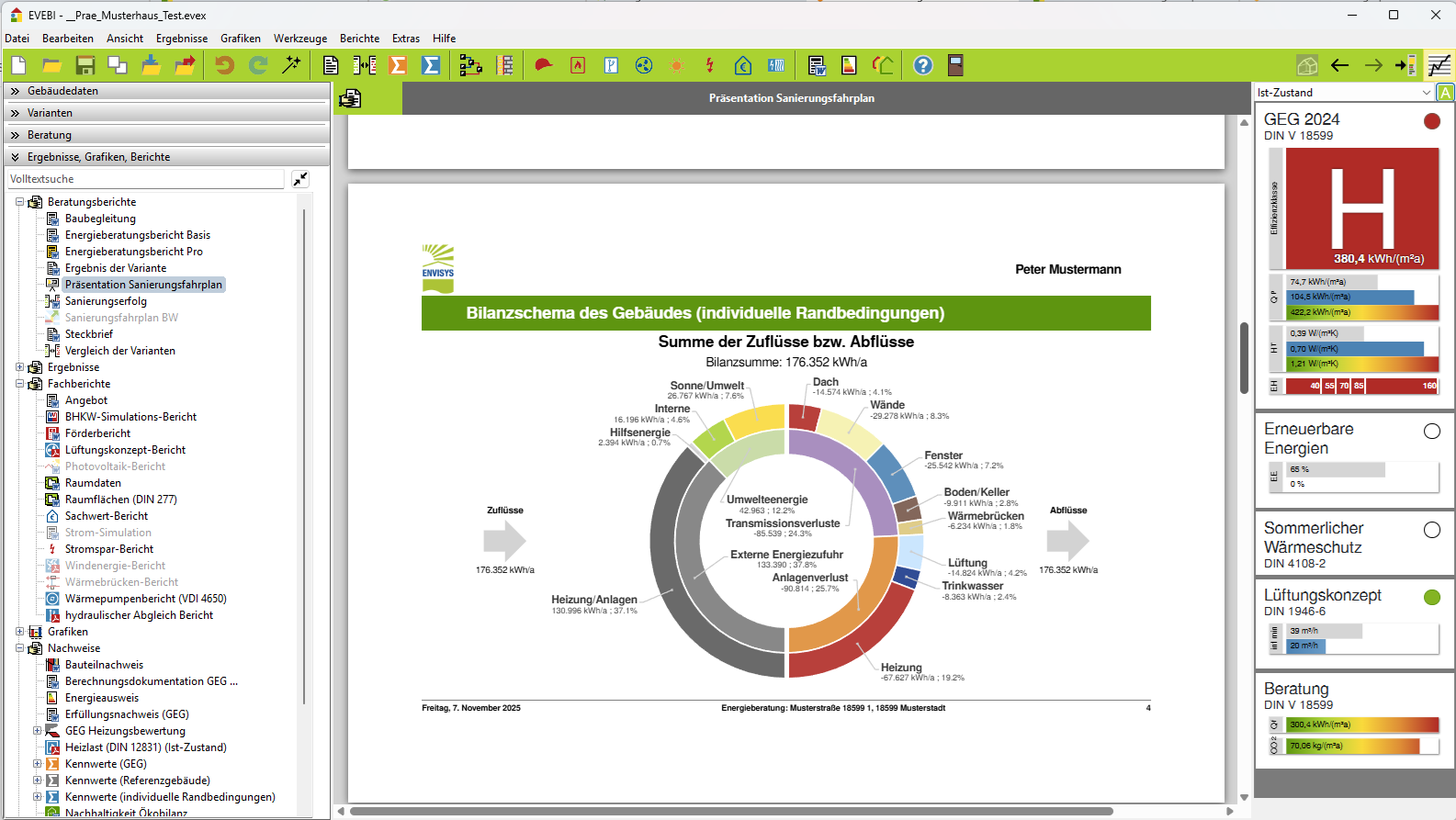Open the Extras menu
Image resolution: width=1456 pixels, height=820 pixels.
point(405,39)
